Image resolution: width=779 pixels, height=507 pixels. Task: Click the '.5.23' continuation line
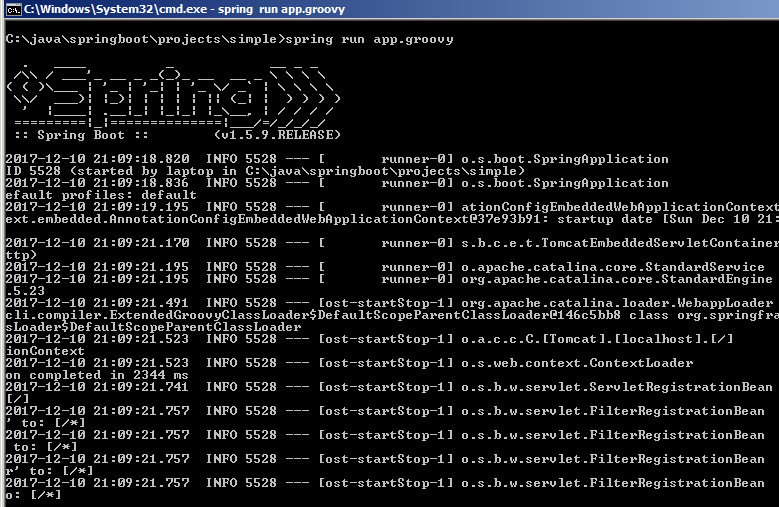pyautogui.click(x=25, y=290)
